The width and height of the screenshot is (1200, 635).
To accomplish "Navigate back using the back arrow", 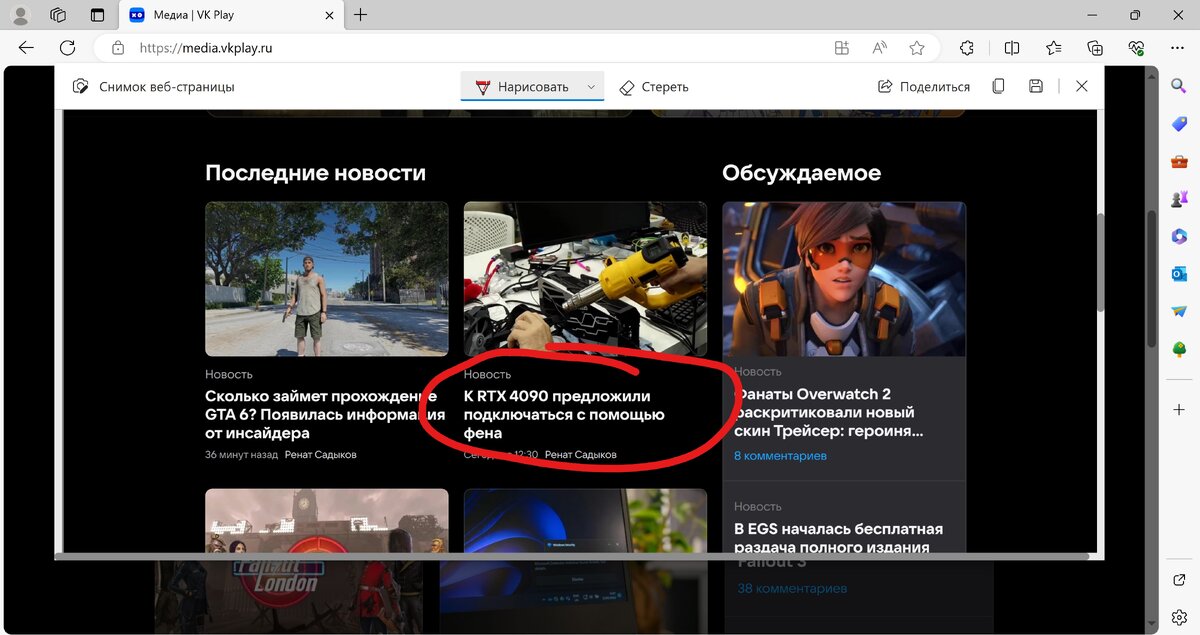I will 26,47.
